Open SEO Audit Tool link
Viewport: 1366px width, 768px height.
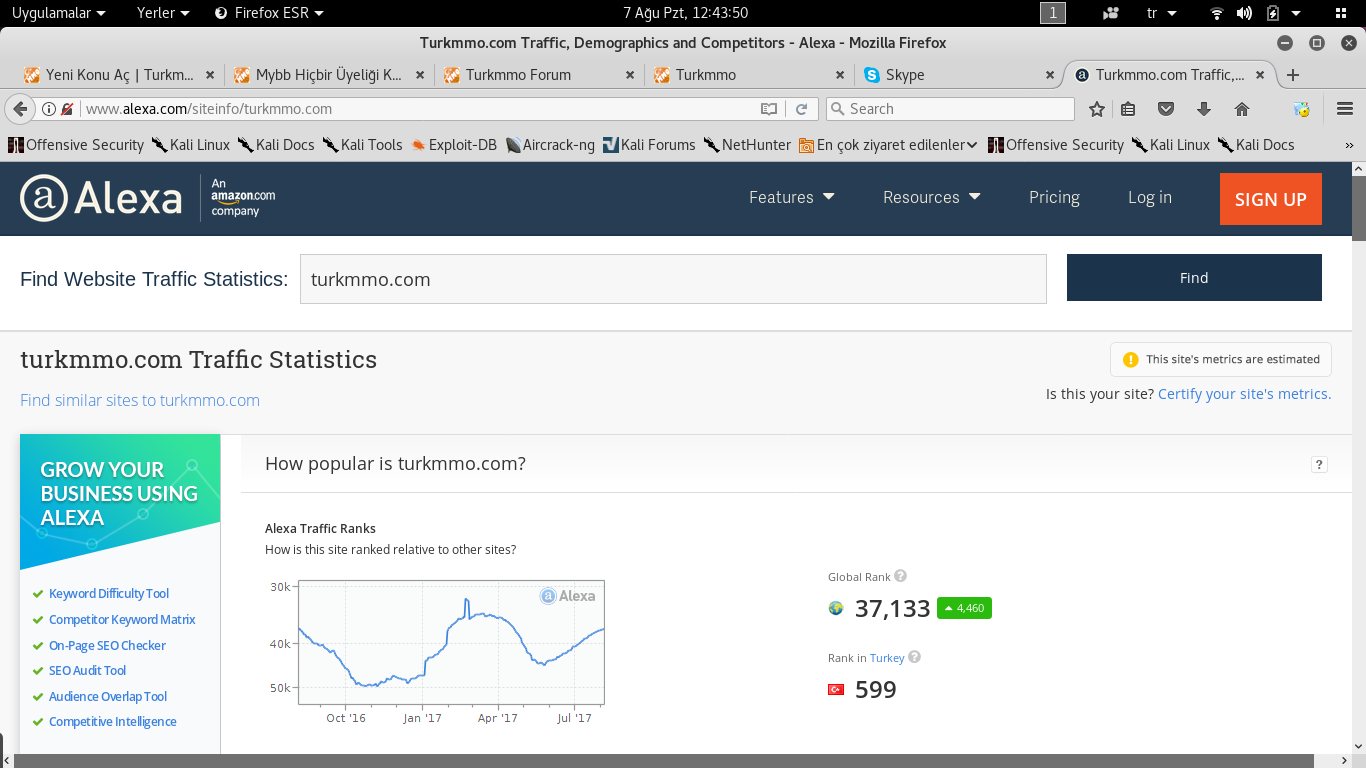click(87, 671)
